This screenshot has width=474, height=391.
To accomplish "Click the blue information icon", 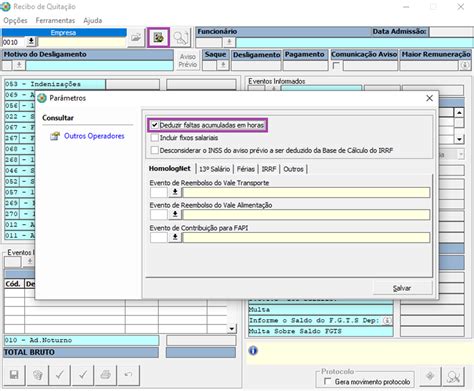I will (253, 351).
